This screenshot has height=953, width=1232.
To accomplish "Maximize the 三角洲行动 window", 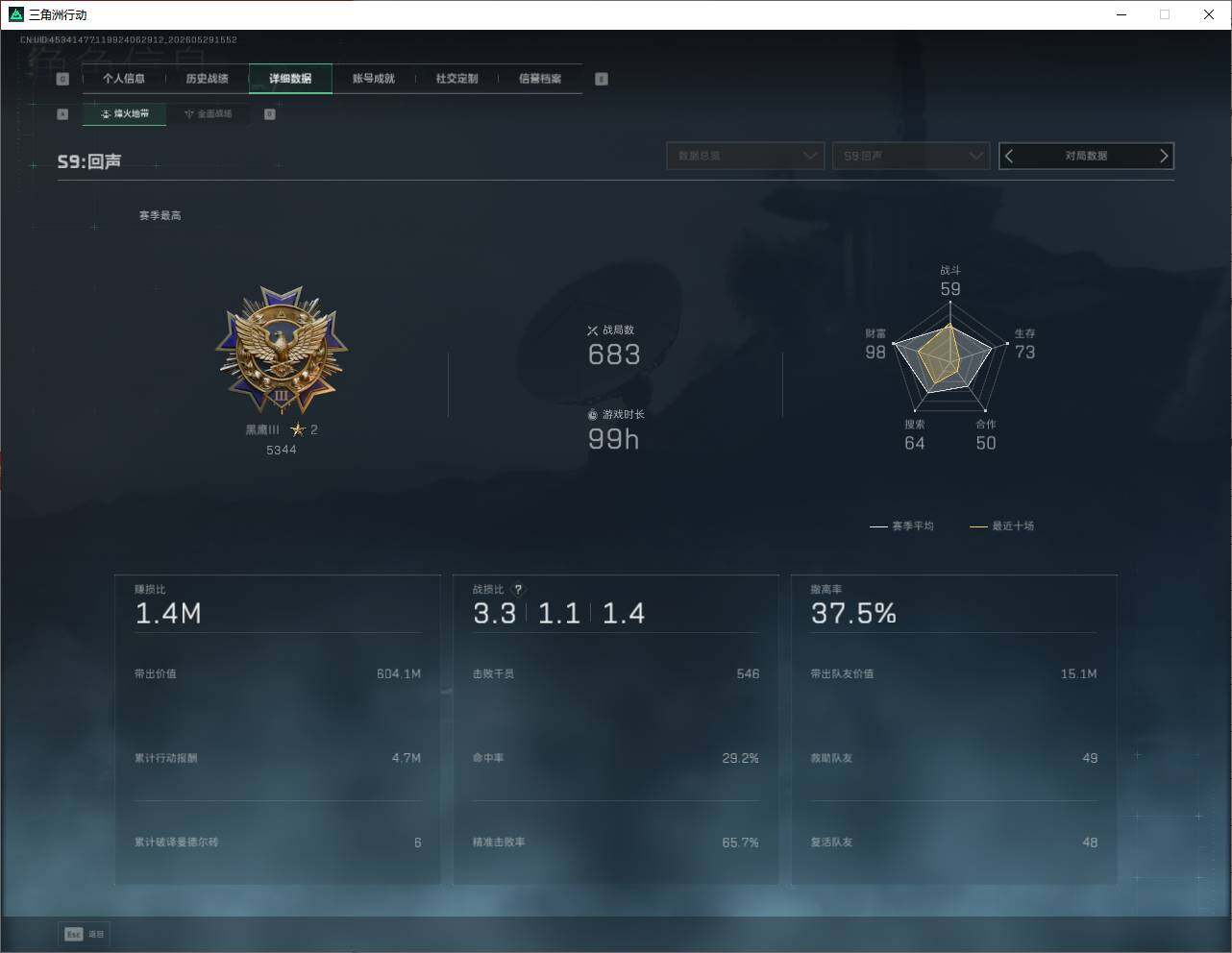I will tap(1165, 14).
